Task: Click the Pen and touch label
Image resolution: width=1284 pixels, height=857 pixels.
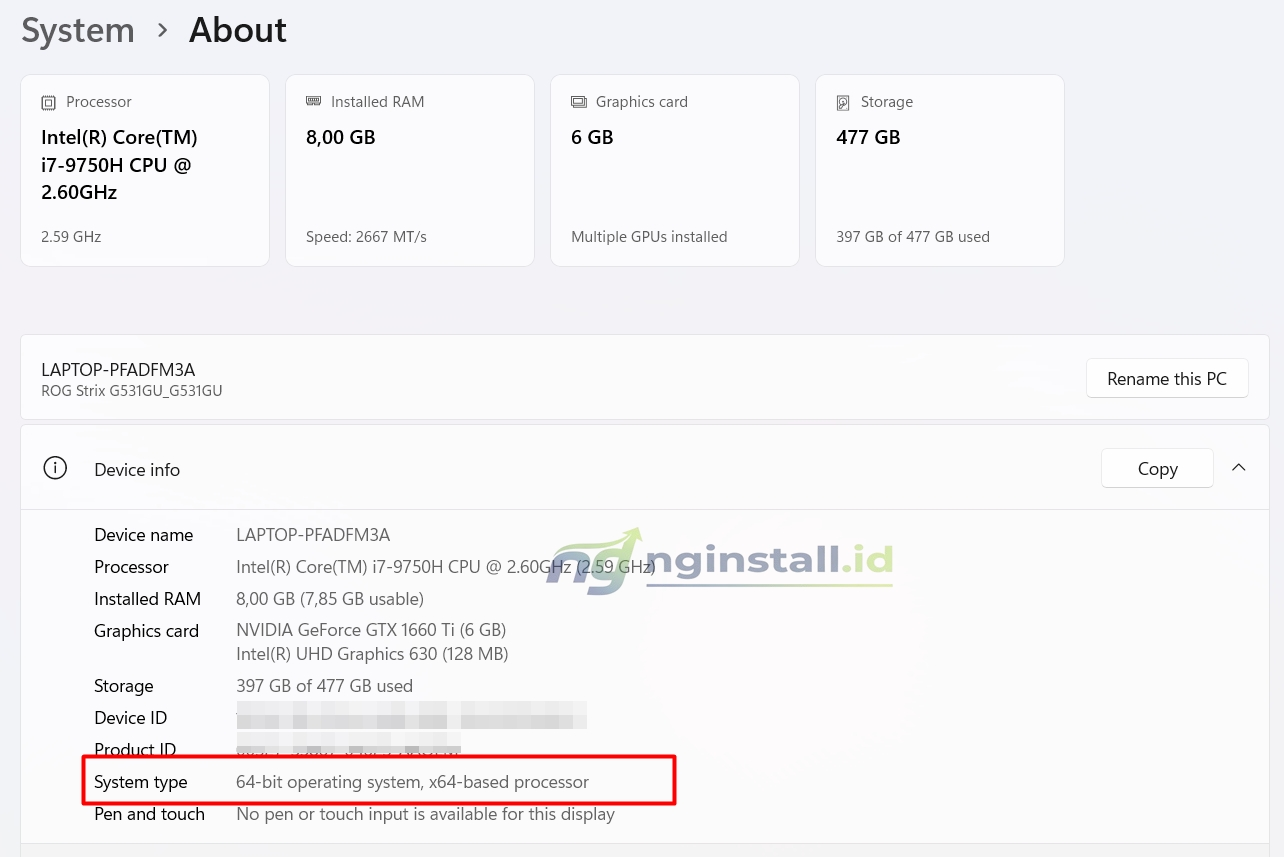Action: [149, 814]
